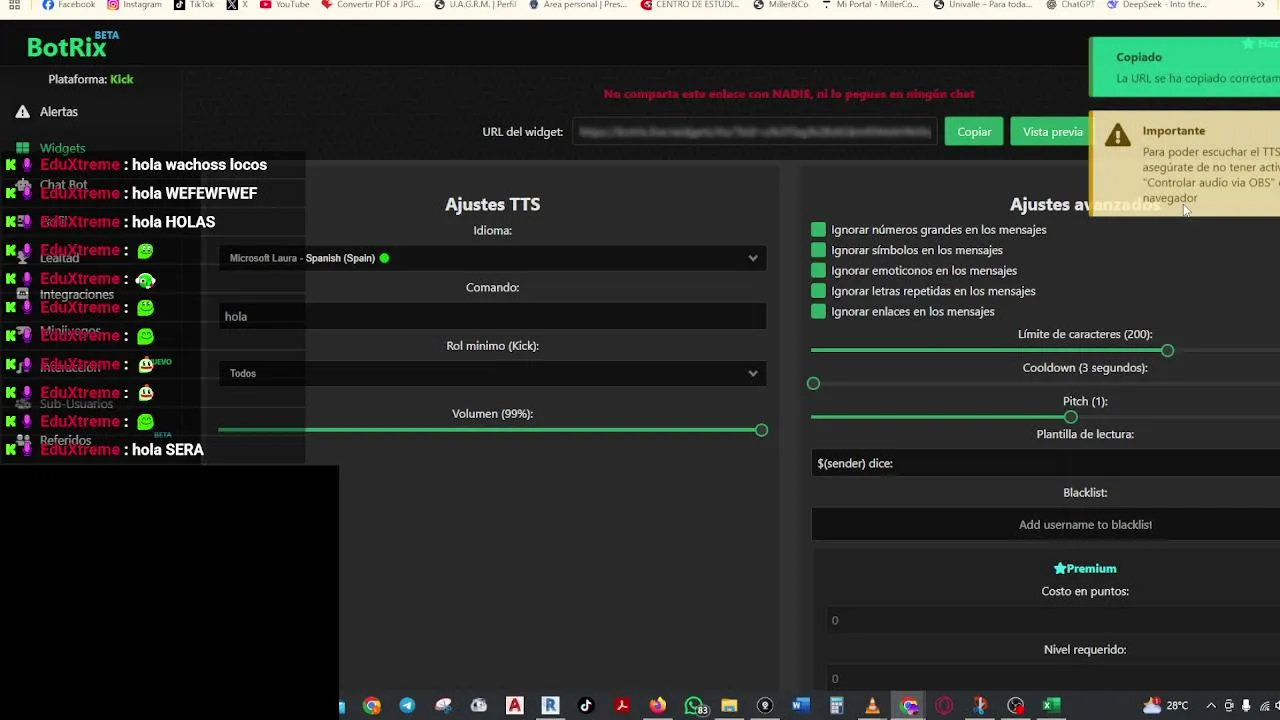Screen dimensions: 1280x720
Task: Open Firefox from the taskbar
Action: (657, 706)
